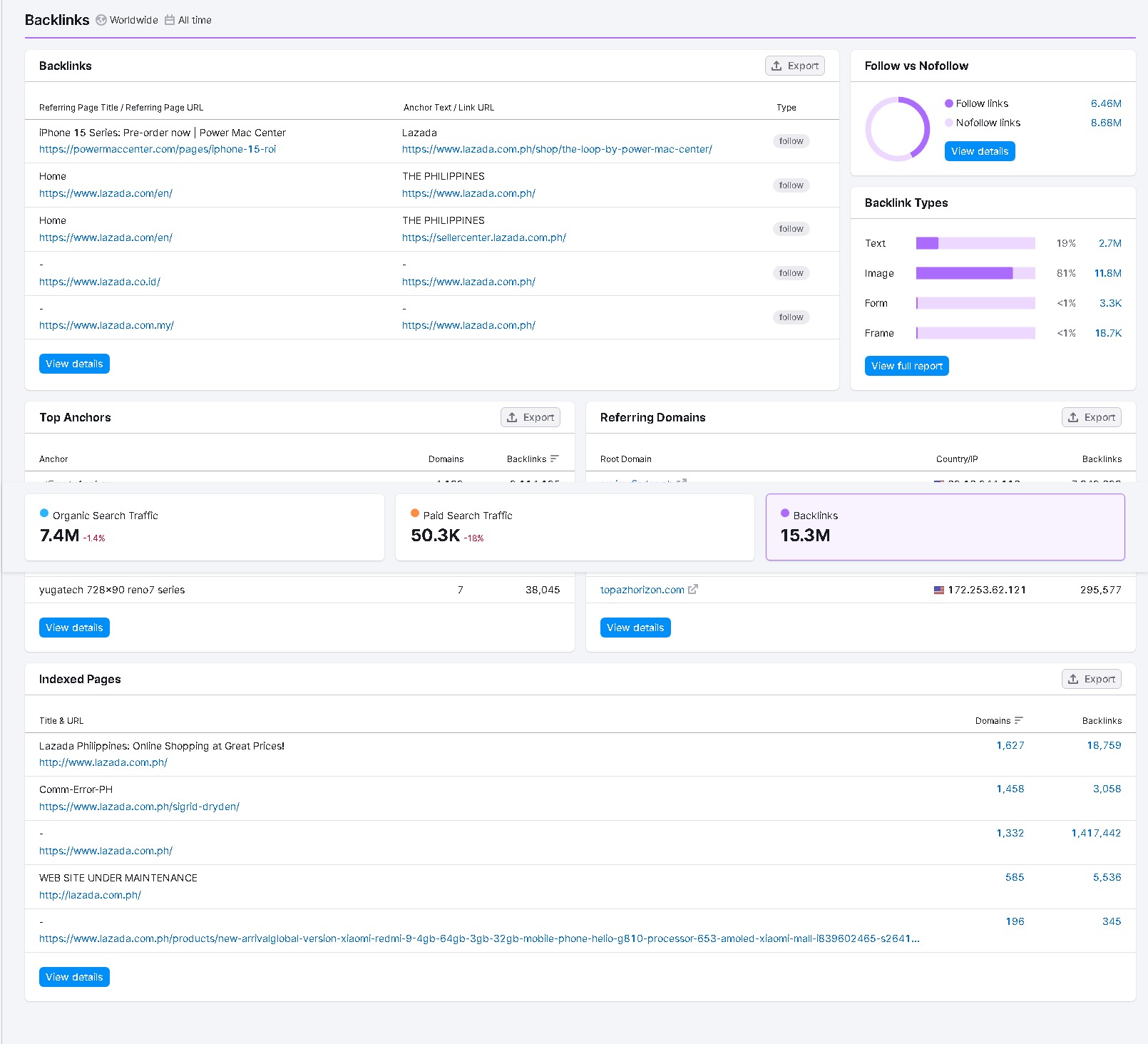Screen dimensions: 1148x1044
Task: Click the Frame backlink type bar
Action: point(975,333)
